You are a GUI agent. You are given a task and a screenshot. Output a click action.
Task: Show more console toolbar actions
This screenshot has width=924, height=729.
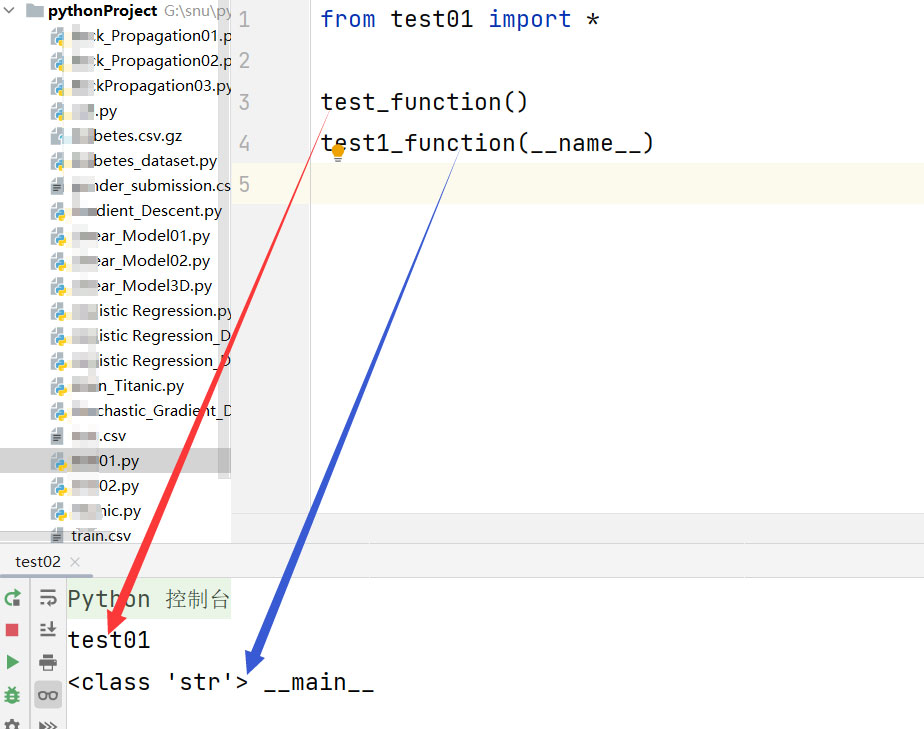(48, 724)
